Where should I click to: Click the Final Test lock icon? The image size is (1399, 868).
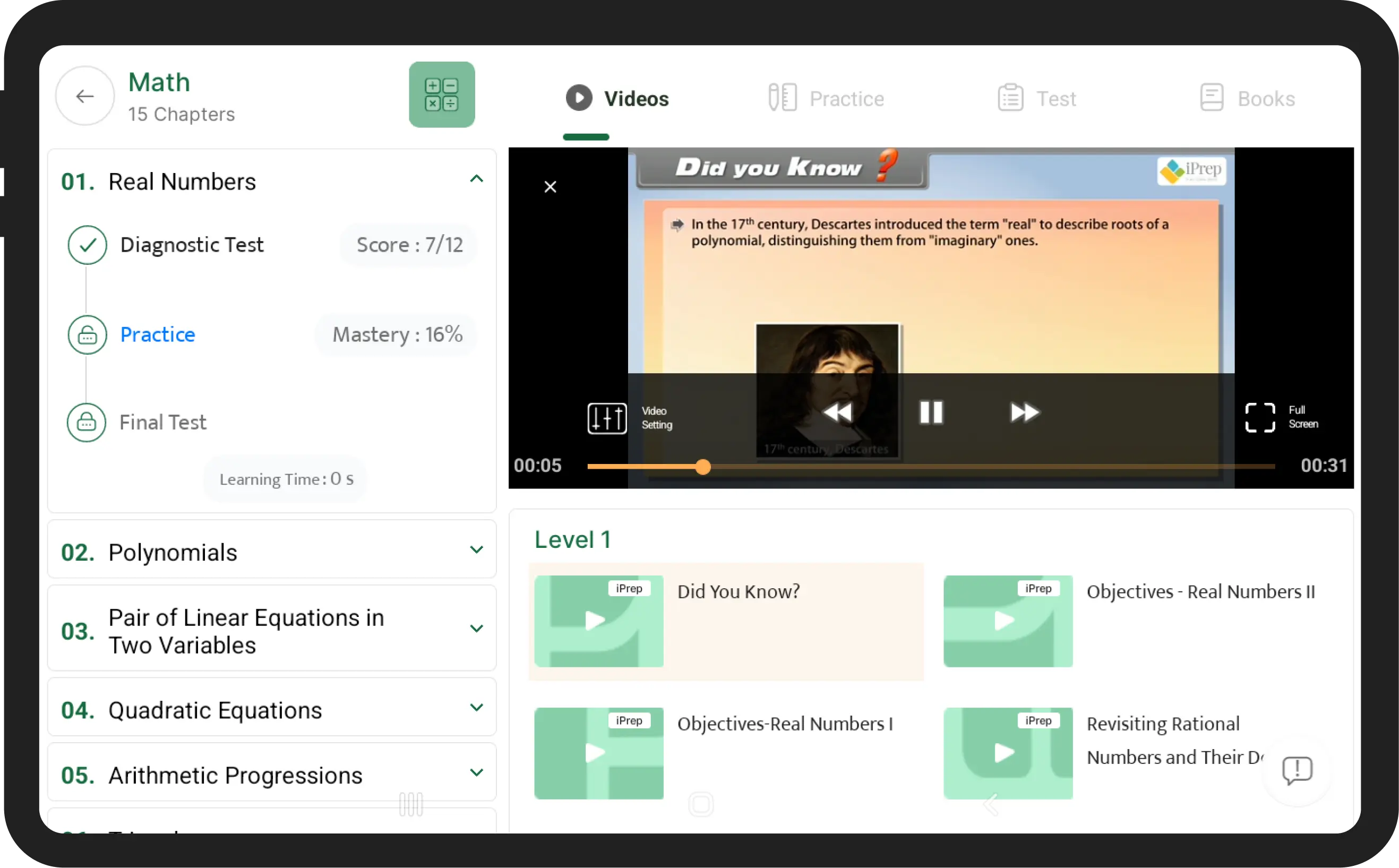pos(87,422)
